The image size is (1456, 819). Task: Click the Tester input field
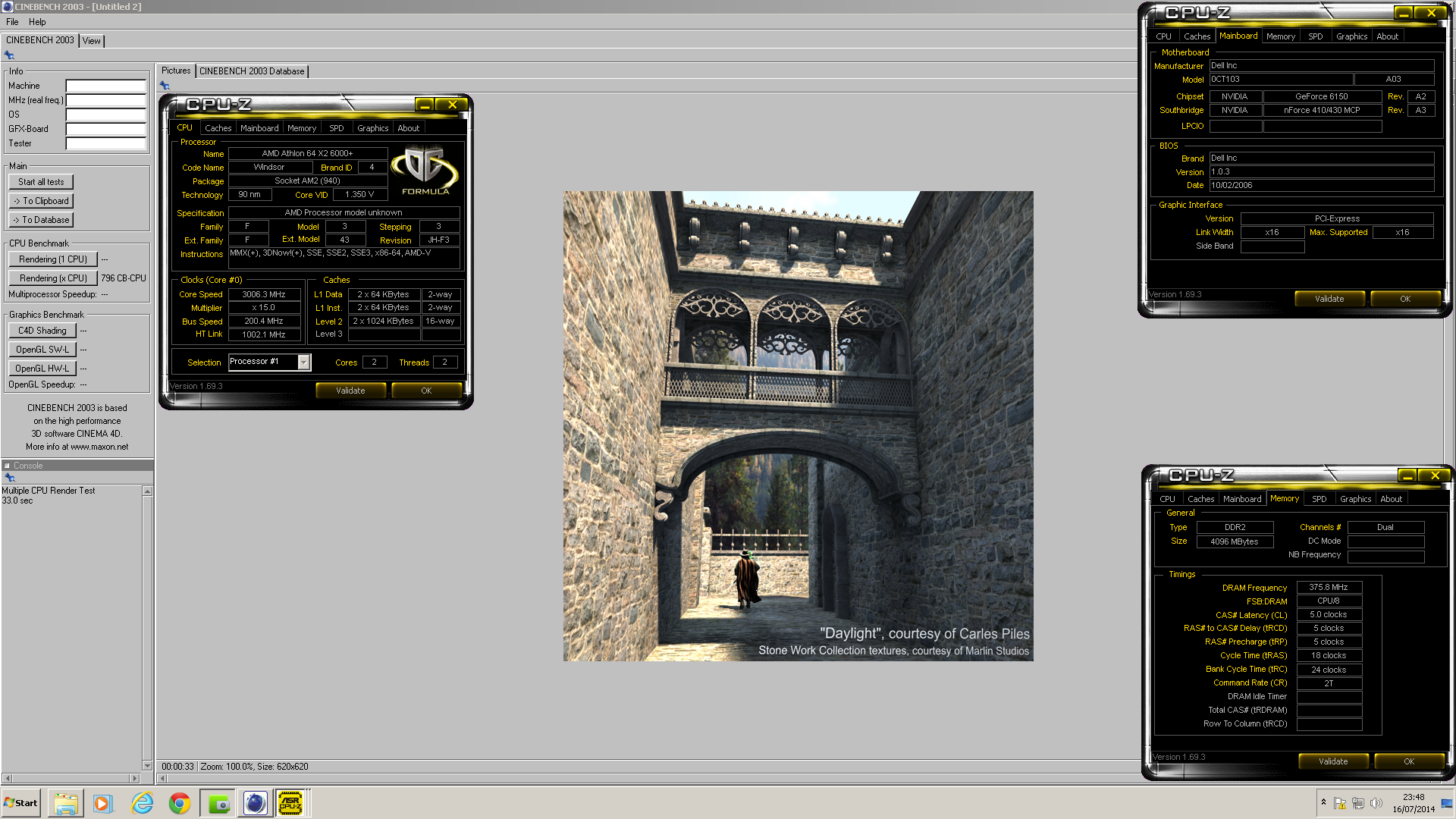click(x=105, y=143)
